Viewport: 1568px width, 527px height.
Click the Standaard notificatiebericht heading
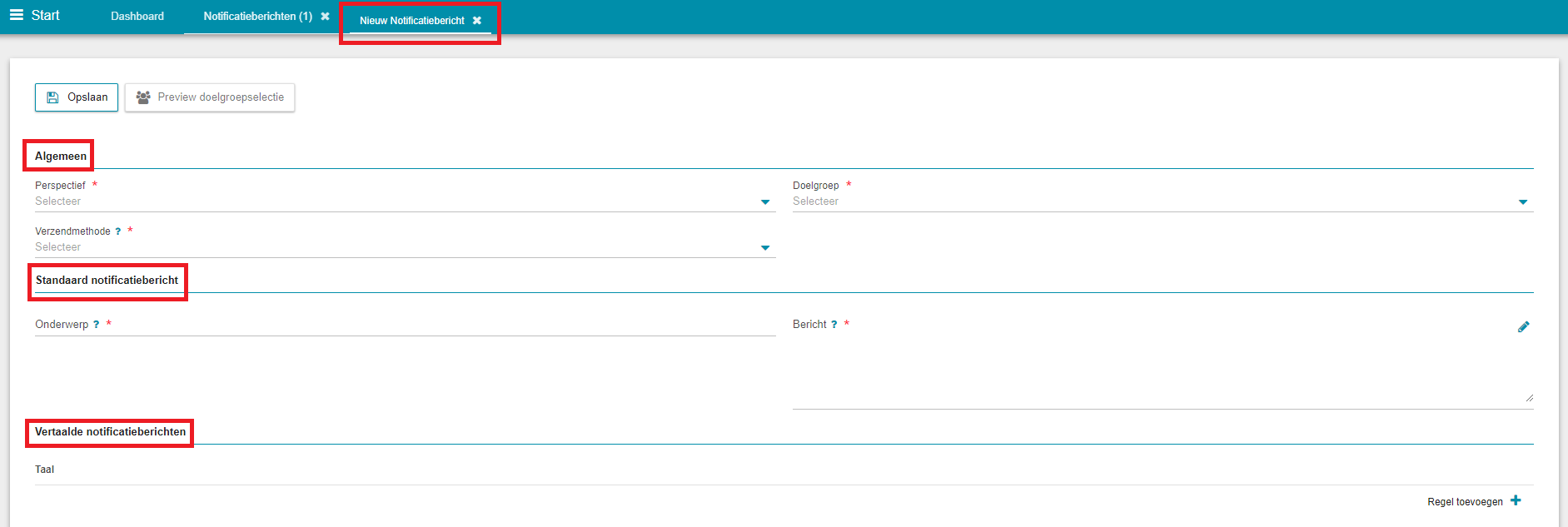coord(107,281)
